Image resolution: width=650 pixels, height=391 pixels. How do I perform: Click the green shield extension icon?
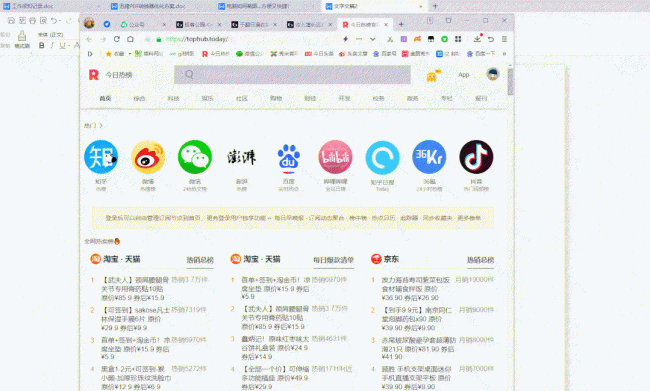(444, 39)
